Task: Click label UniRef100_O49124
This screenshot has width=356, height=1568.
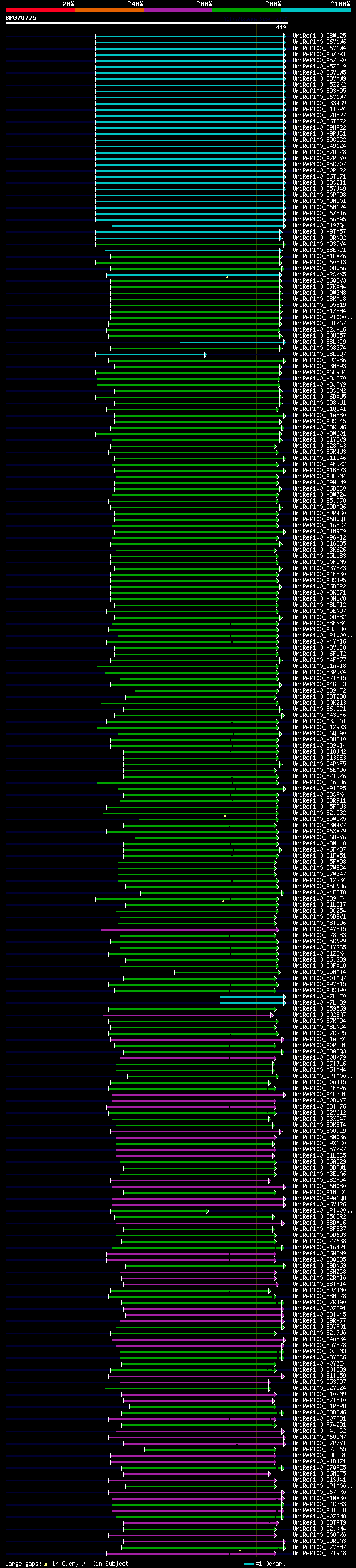Action: click(319, 146)
